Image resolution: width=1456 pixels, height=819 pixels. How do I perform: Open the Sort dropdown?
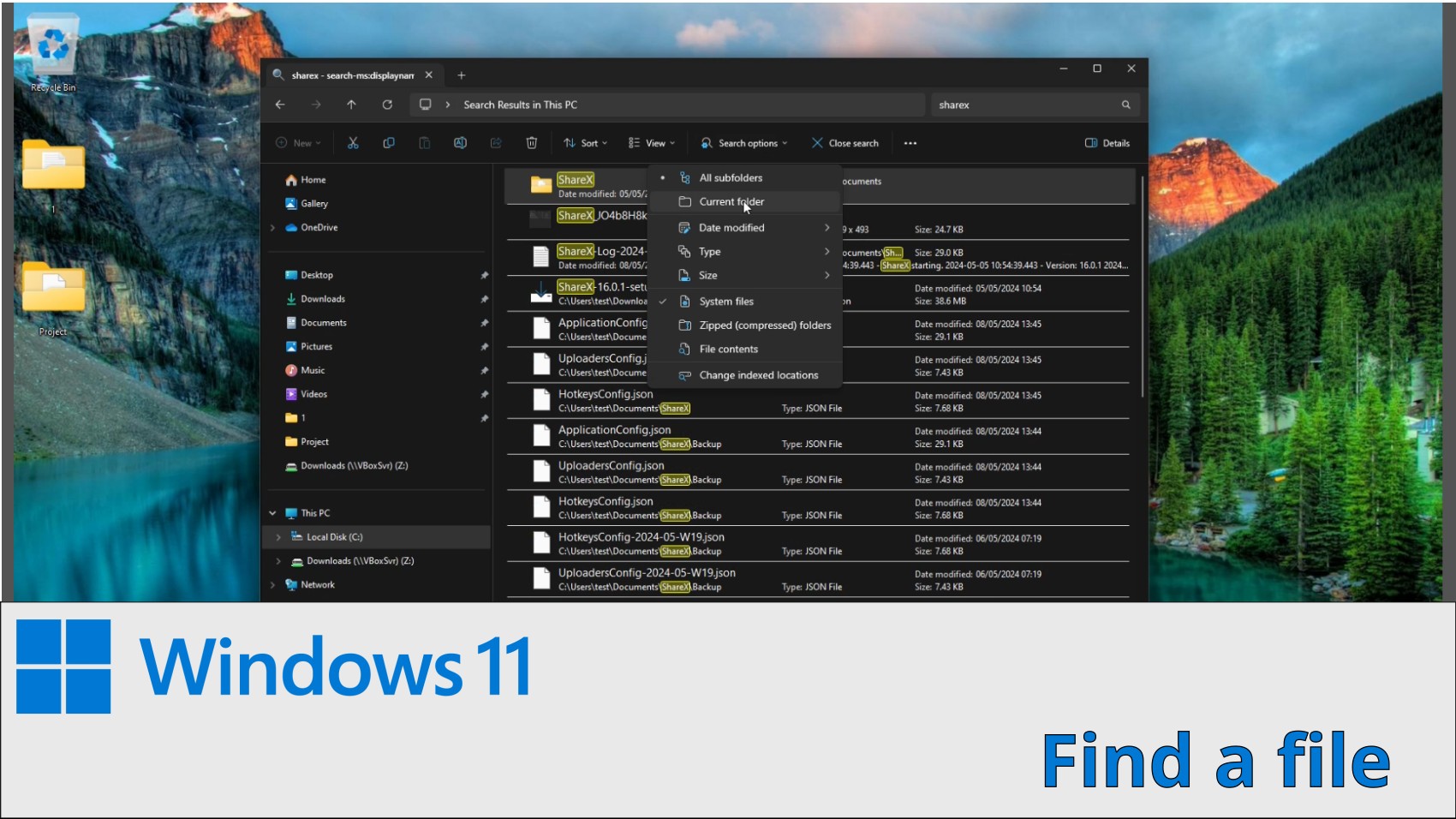586,143
